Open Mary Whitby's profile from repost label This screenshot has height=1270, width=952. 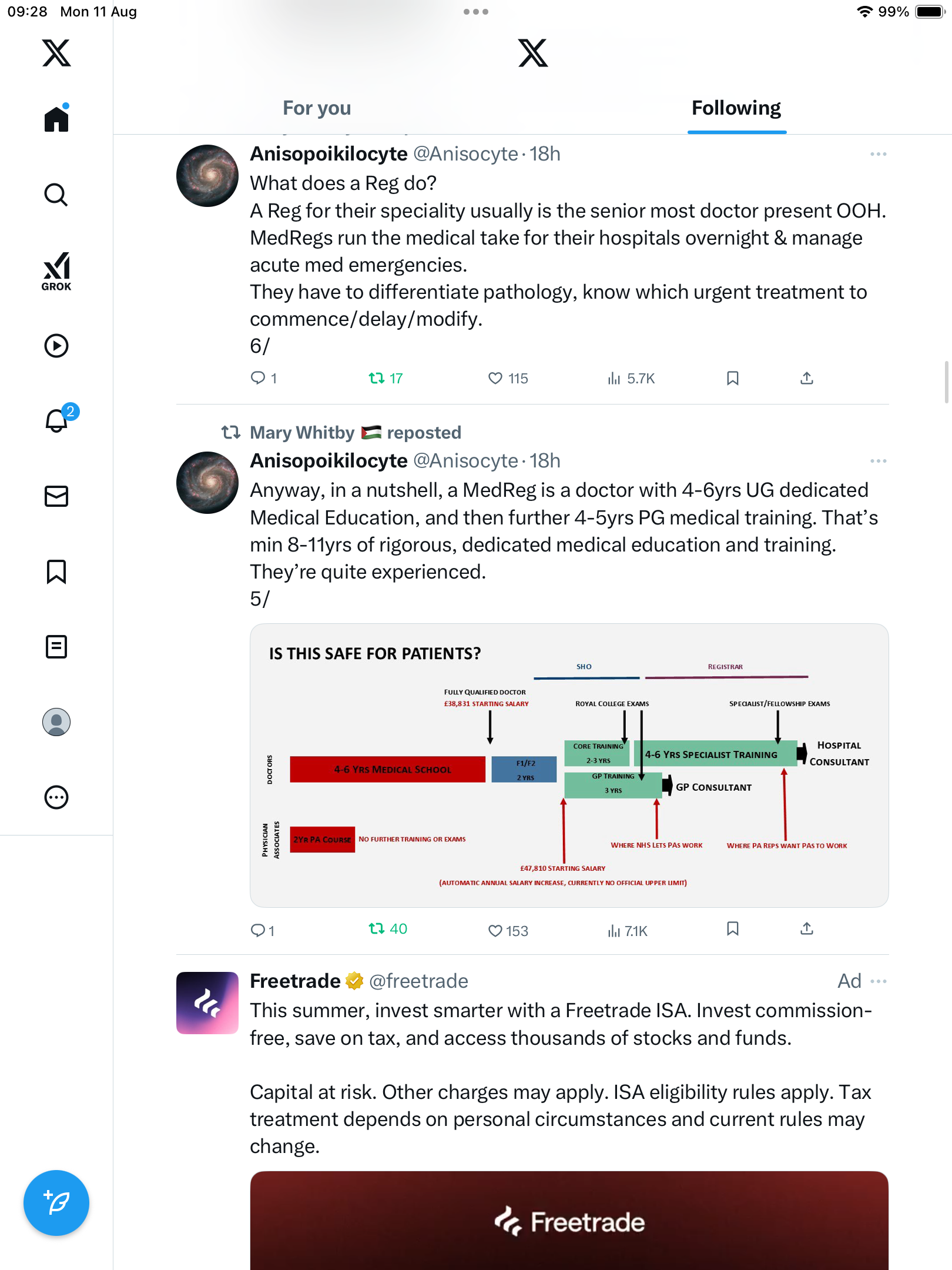[302, 433]
